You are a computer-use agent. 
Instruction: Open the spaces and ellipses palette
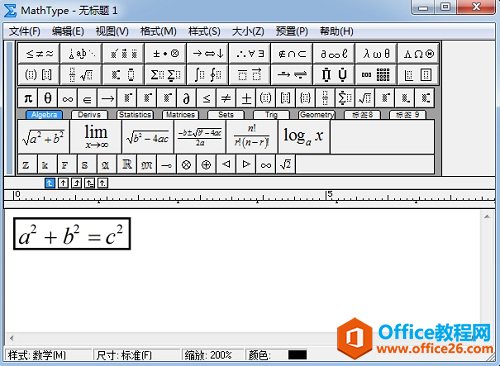click(81, 53)
